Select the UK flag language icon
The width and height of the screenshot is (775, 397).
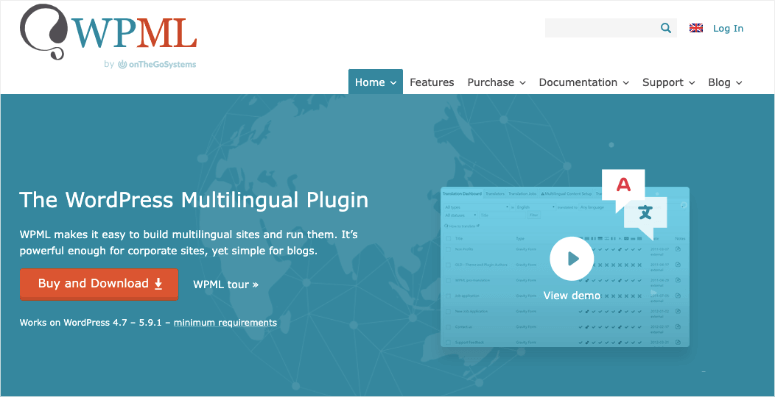click(x=696, y=28)
